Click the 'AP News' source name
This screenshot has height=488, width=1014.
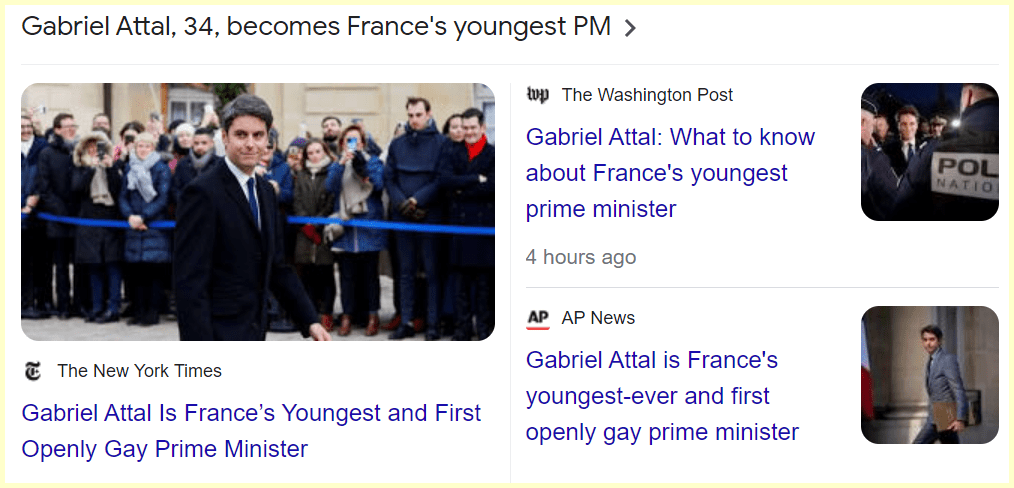[598, 318]
